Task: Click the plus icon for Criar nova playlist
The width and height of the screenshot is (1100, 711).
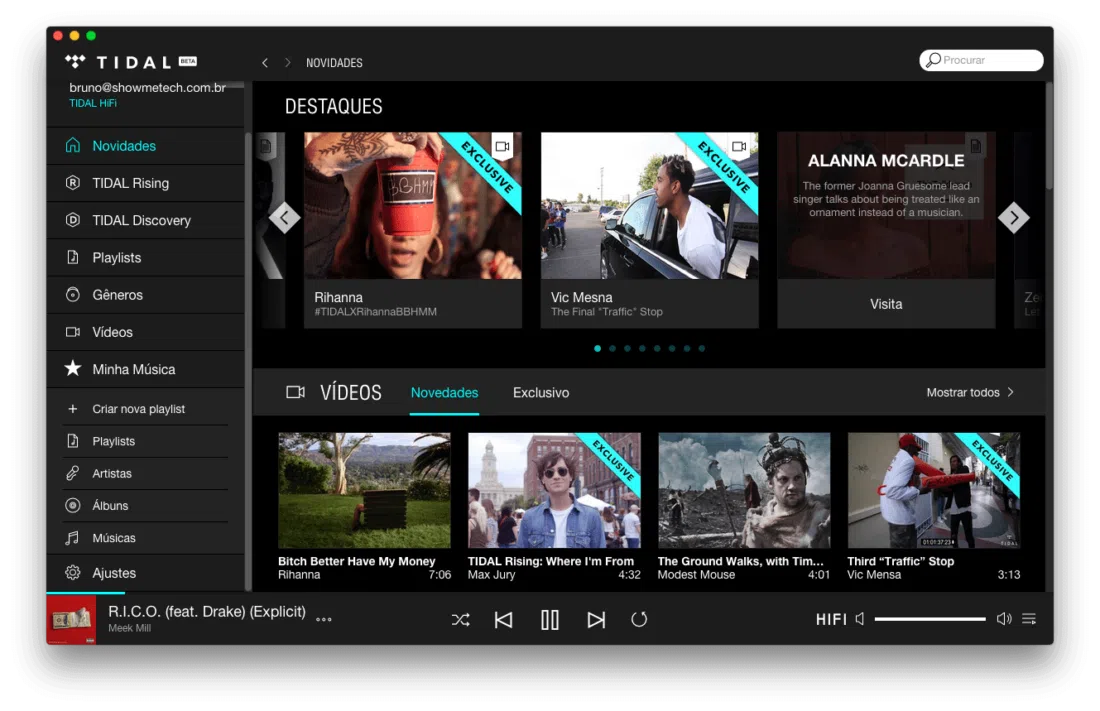Action: (x=72, y=408)
